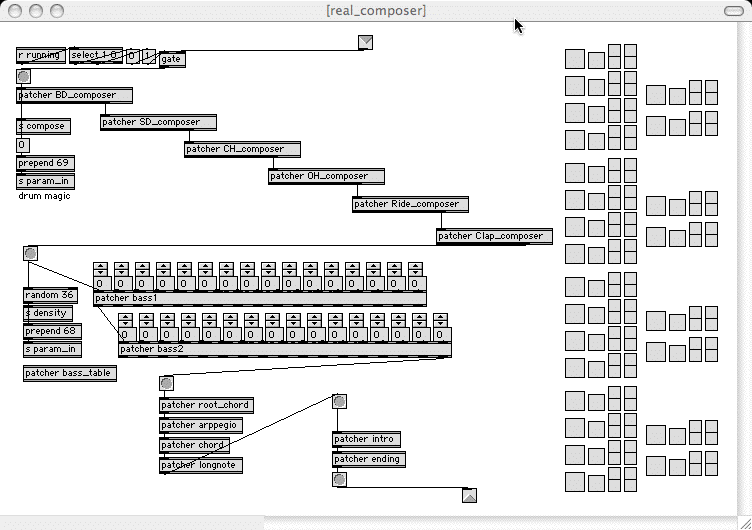
Task: Click the toolbar toggle pill in title bar
Action: [x=733, y=11]
